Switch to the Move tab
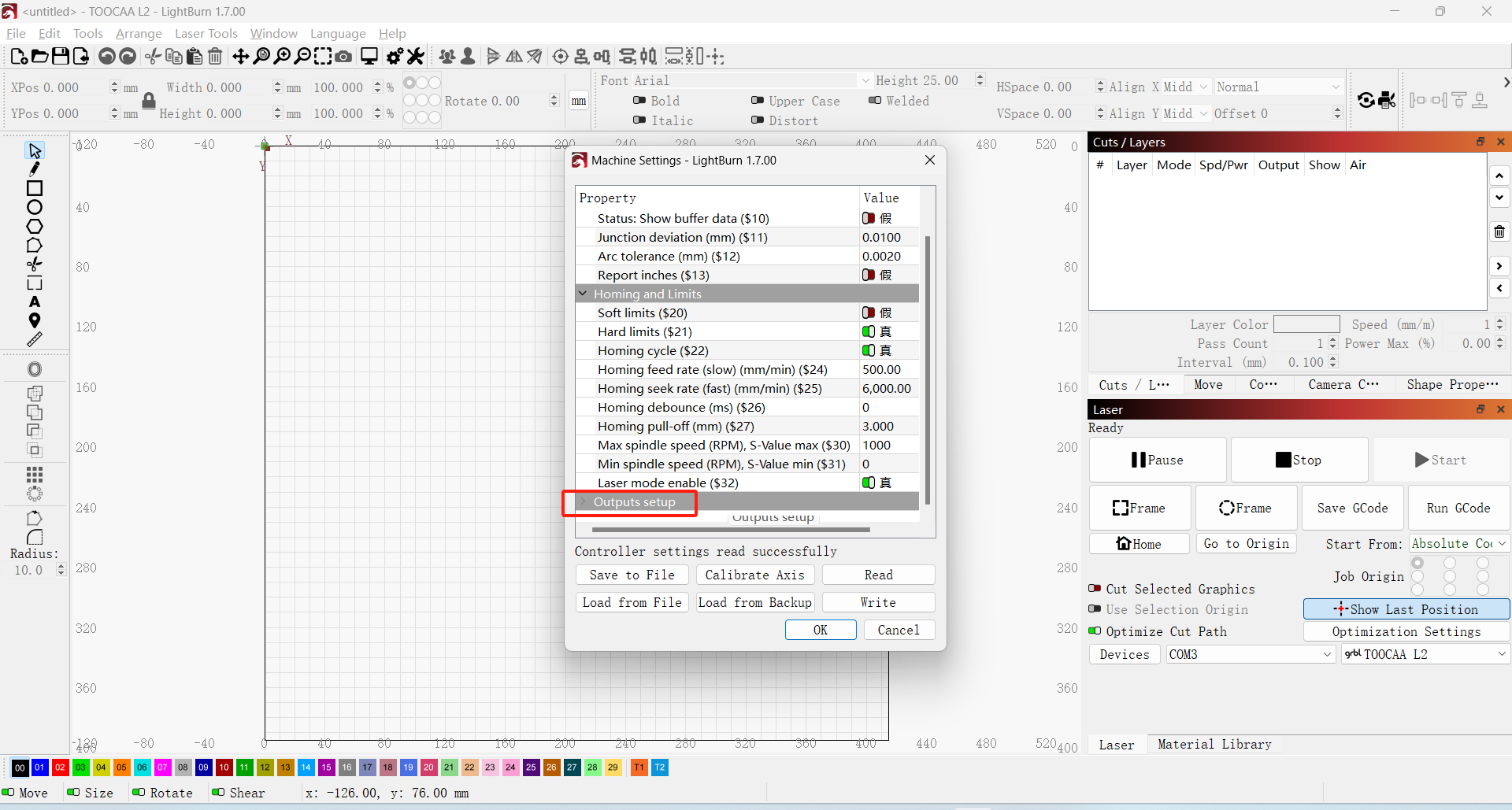This screenshot has width=1512, height=810. tap(1208, 384)
